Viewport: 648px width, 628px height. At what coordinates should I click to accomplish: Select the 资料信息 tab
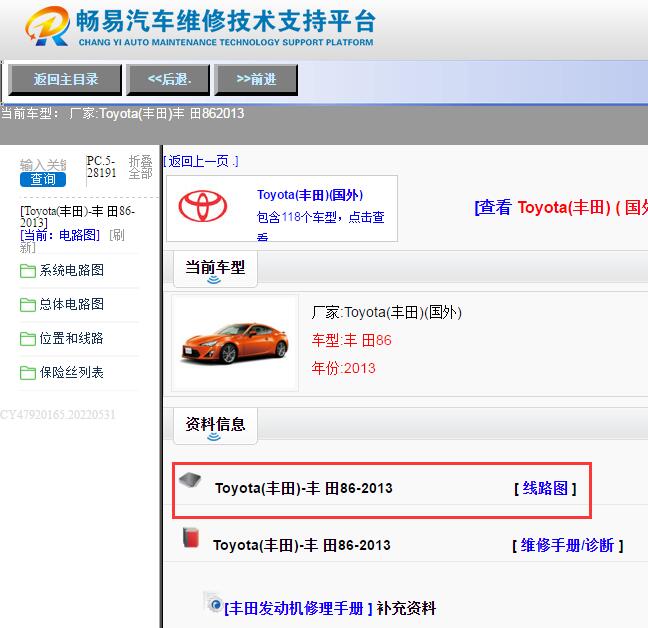click(x=215, y=426)
